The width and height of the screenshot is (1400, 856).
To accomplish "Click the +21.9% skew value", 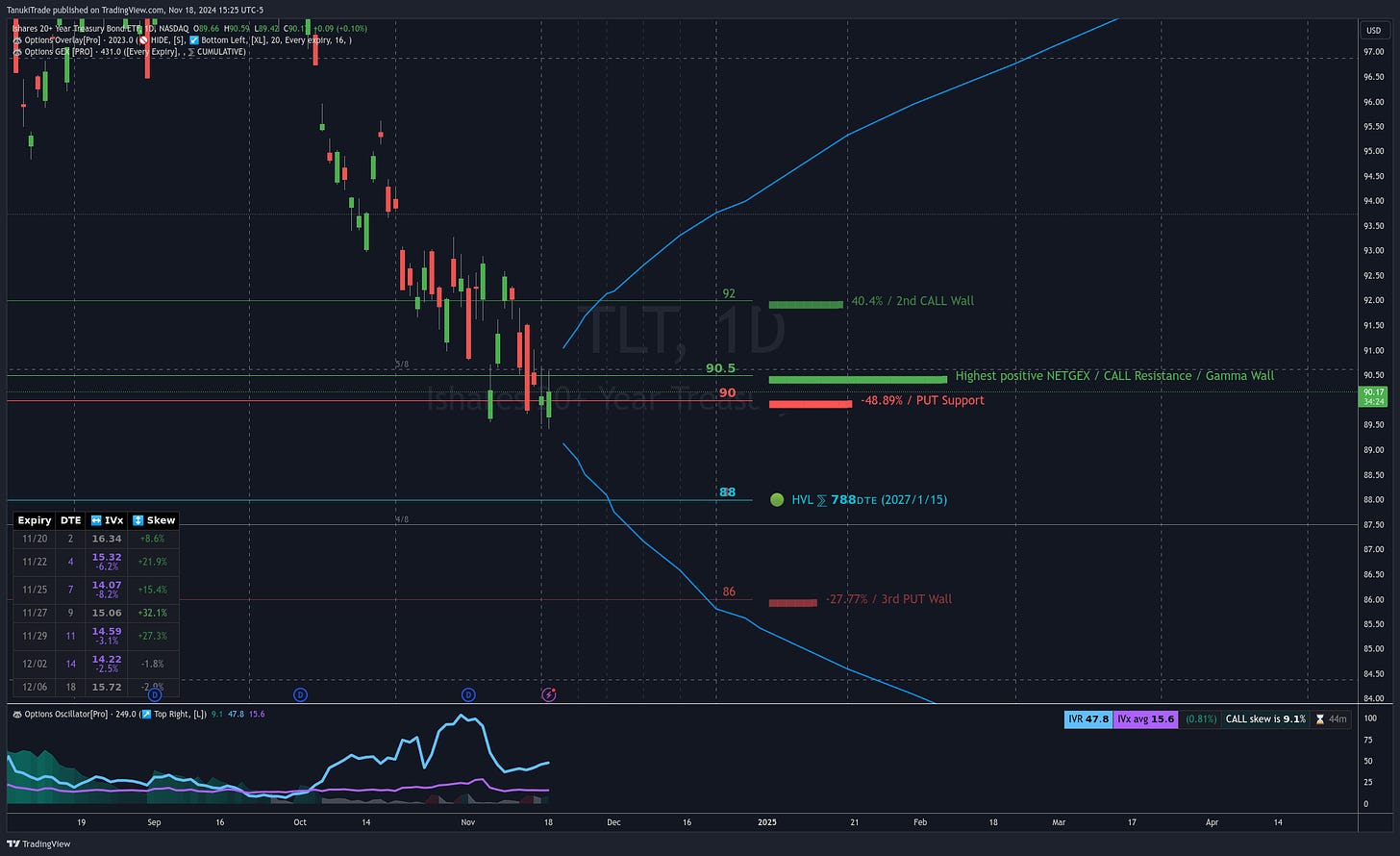I will (x=153, y=562).
